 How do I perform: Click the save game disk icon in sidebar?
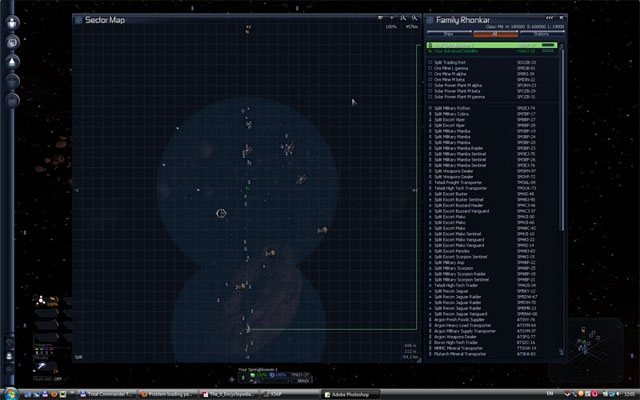(12, 42)
